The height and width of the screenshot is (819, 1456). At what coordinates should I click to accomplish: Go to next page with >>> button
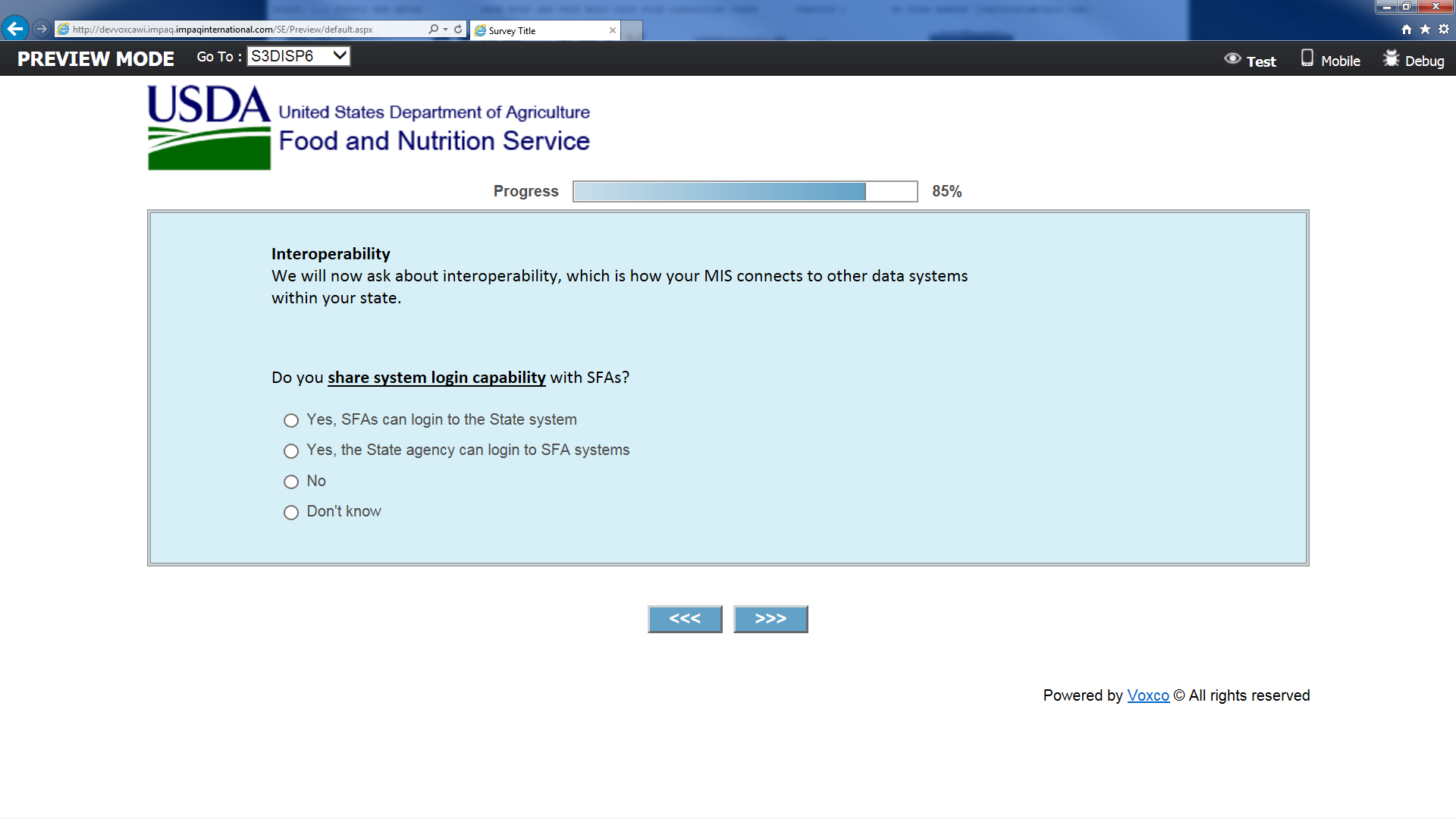(x=770, y=619)
